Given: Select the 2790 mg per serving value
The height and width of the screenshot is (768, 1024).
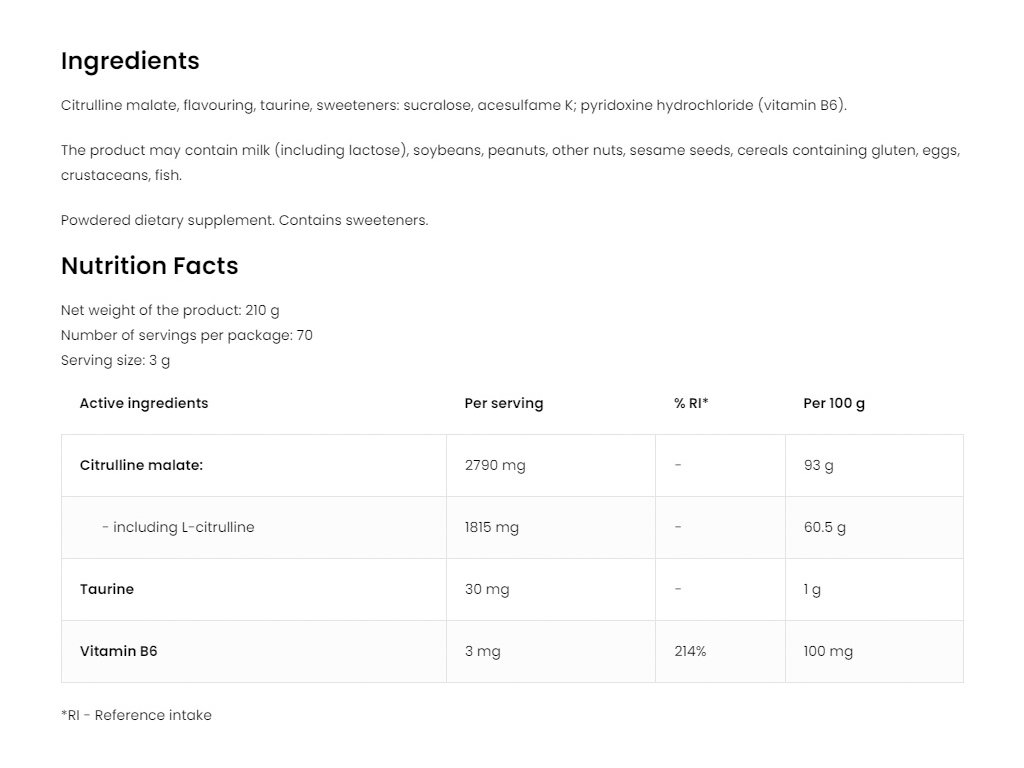Looking at the screenshot, I should [495, 465].
